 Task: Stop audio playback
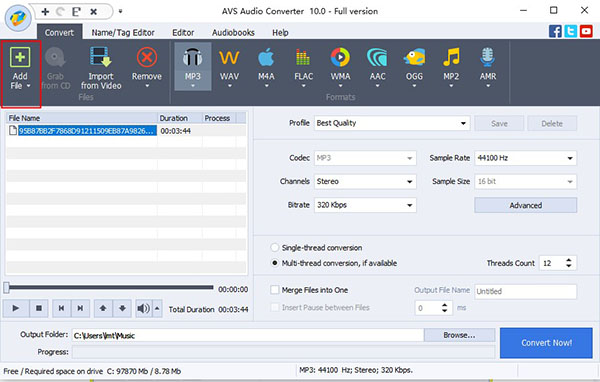tap(39, 308)
